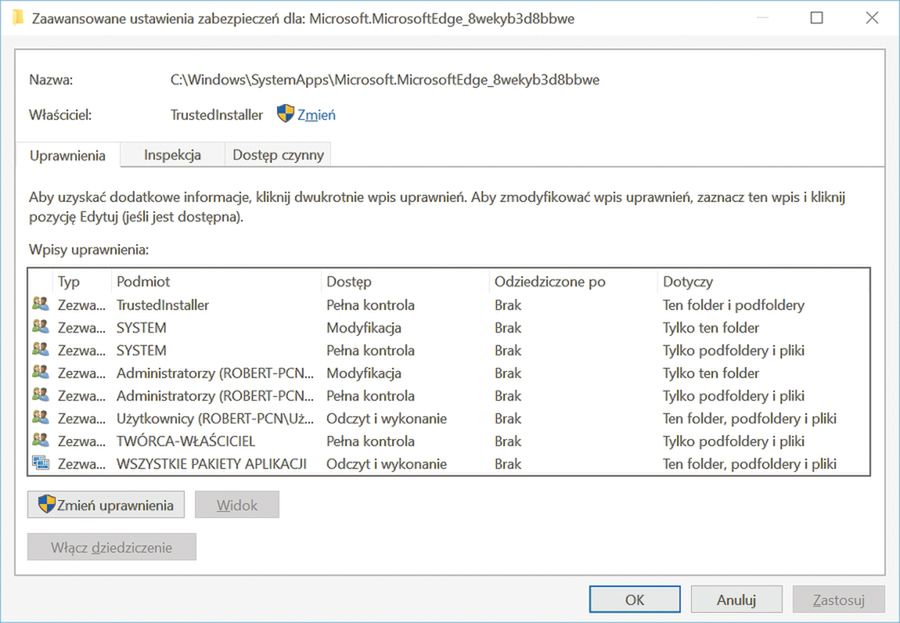900x623 pixels.
Task: Sort by Odziedziczone po column header
Action: point(573,281)
